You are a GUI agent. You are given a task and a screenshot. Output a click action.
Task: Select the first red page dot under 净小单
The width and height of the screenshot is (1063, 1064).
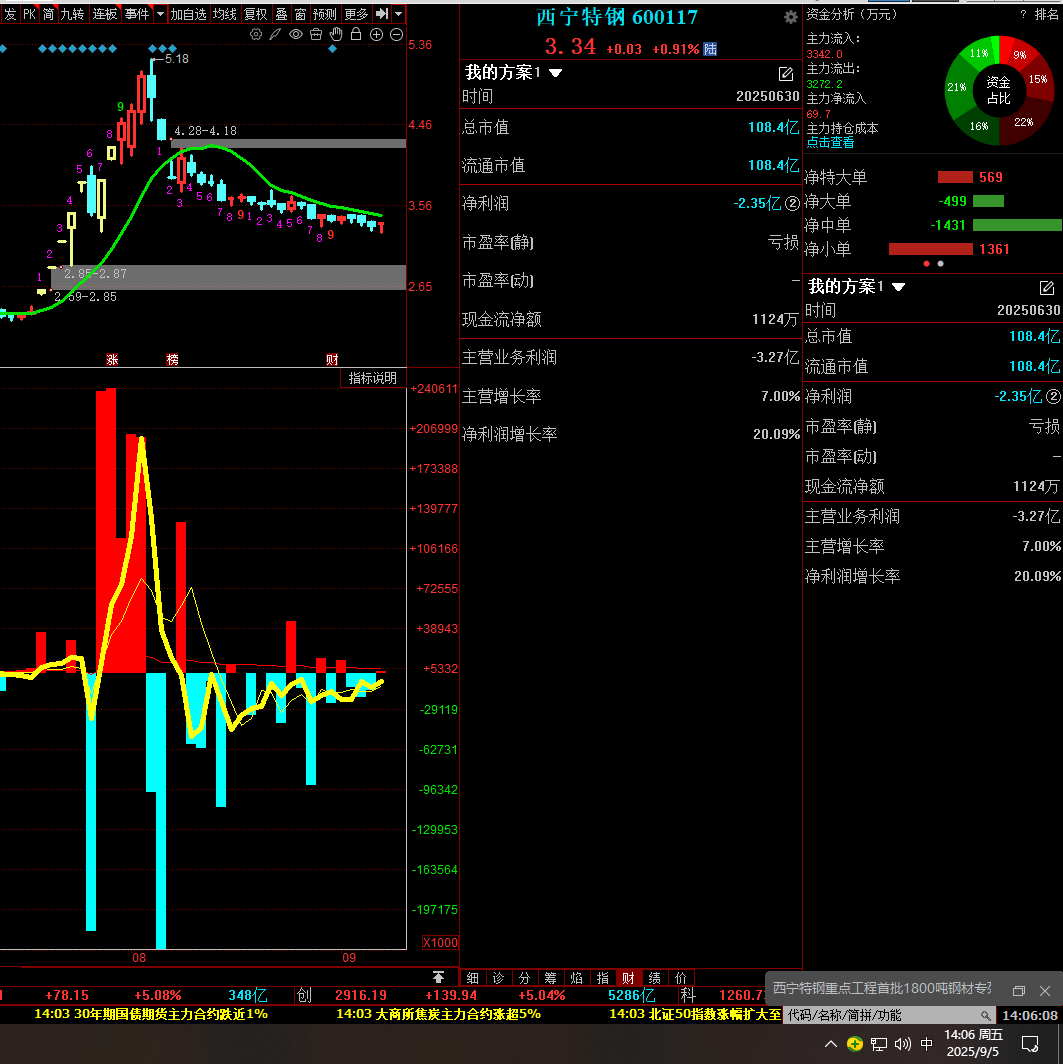tap(927, 263)
